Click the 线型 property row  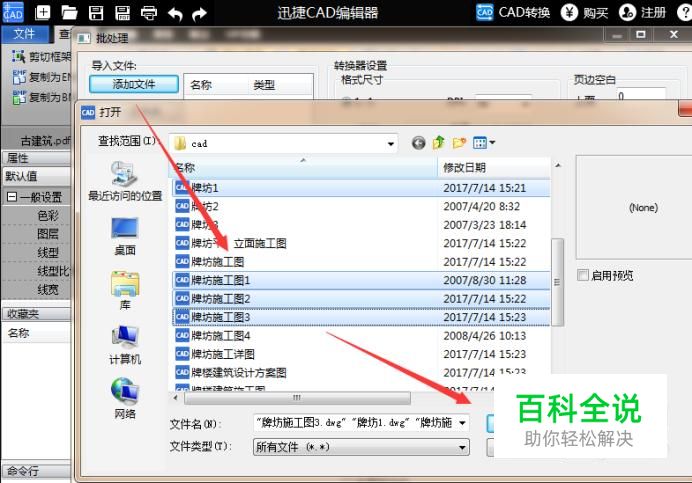36,253
